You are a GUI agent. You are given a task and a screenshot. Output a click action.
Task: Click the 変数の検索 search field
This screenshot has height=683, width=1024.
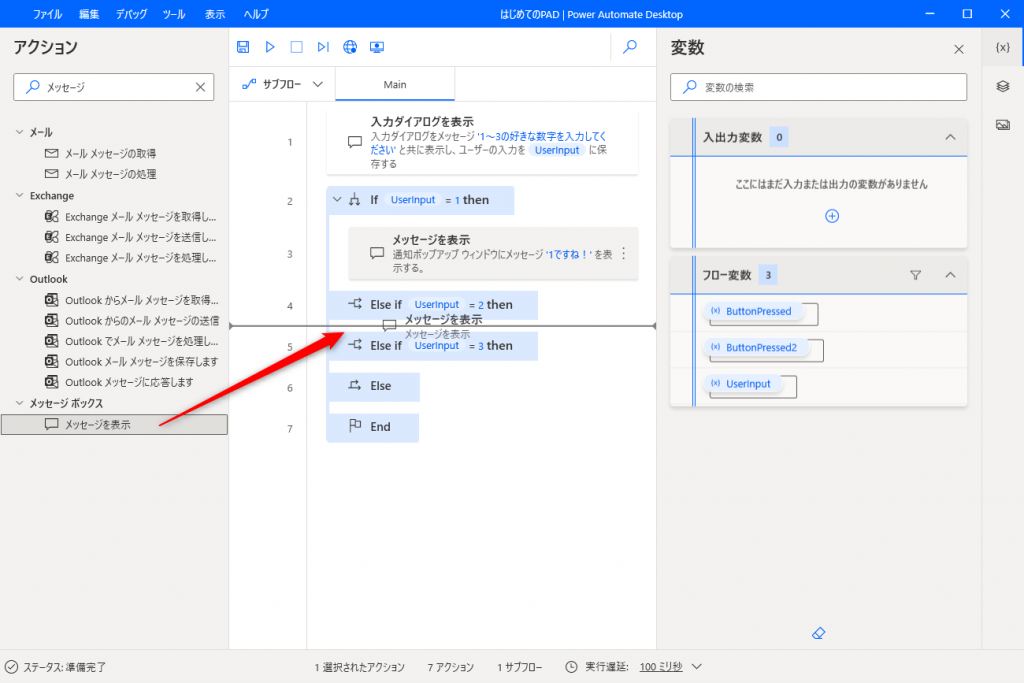click(x=818, y=87)
